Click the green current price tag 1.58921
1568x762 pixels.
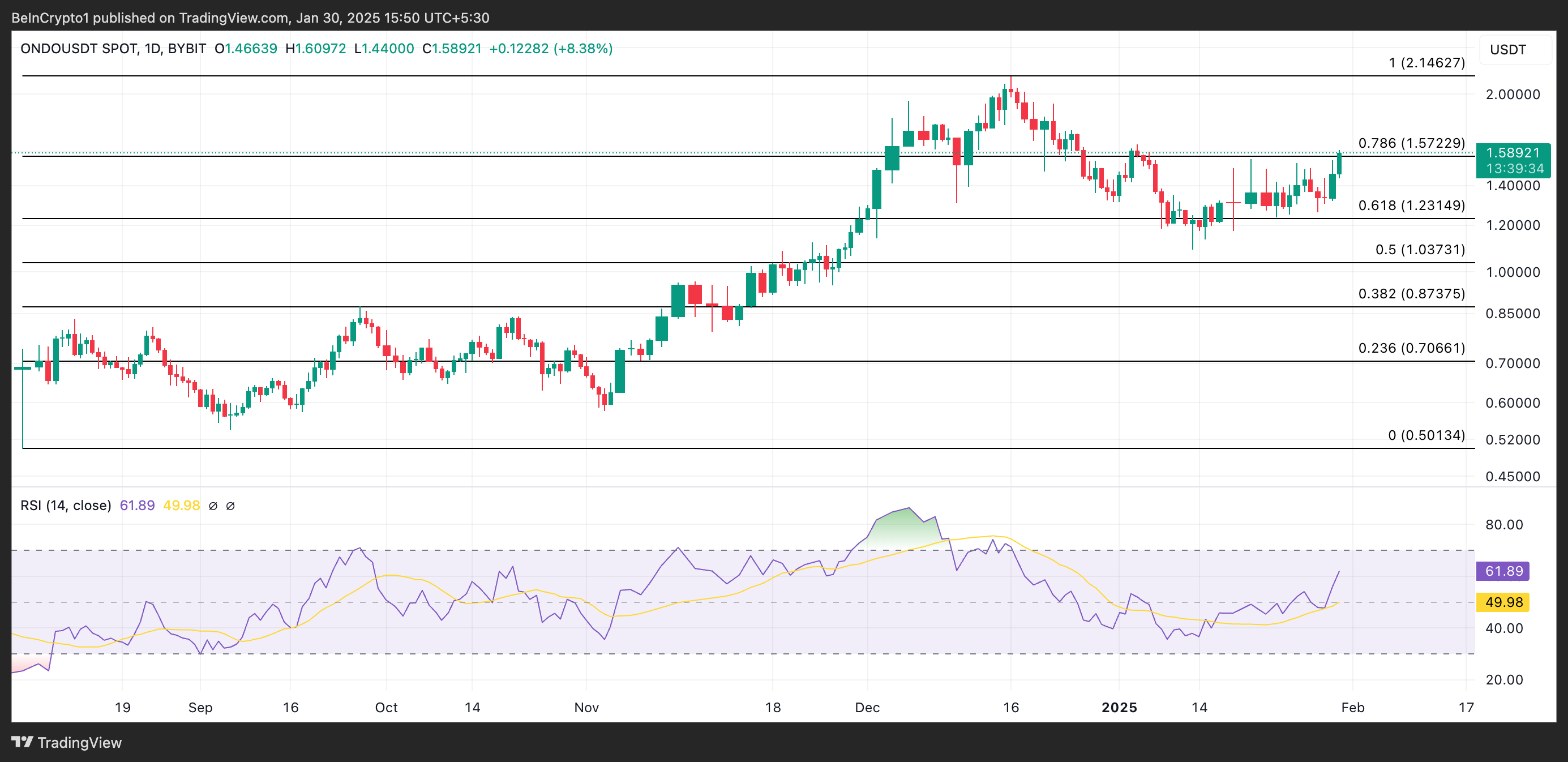pyautogui.click(x=1513, y=153)
